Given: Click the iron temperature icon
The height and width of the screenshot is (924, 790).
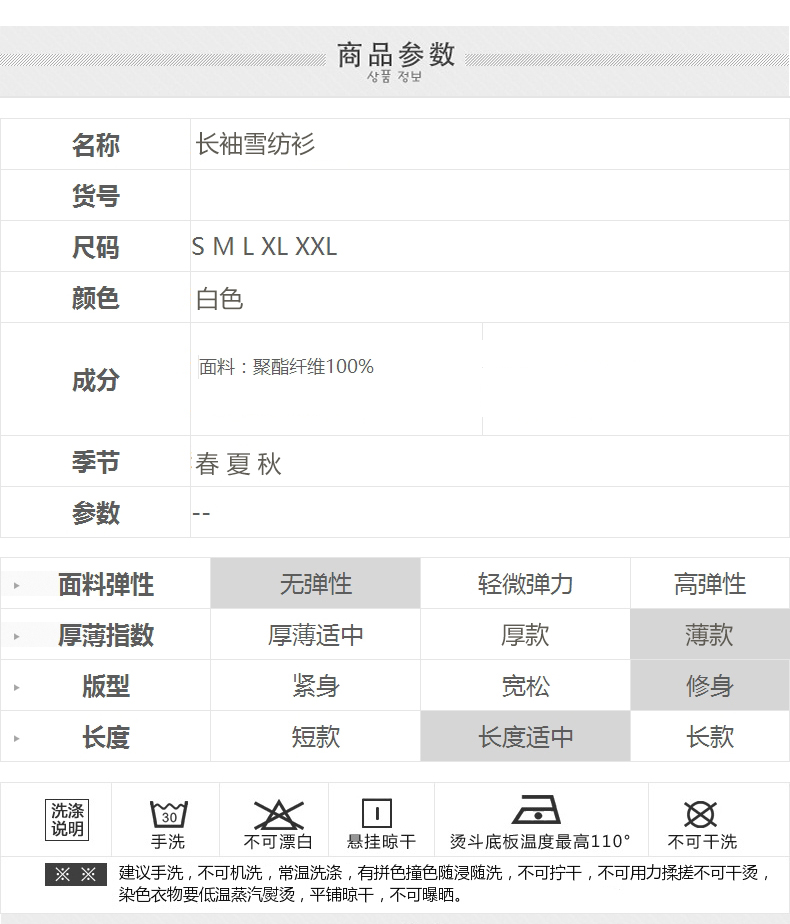Looking at the screenshot, I should tap(536, 810).
